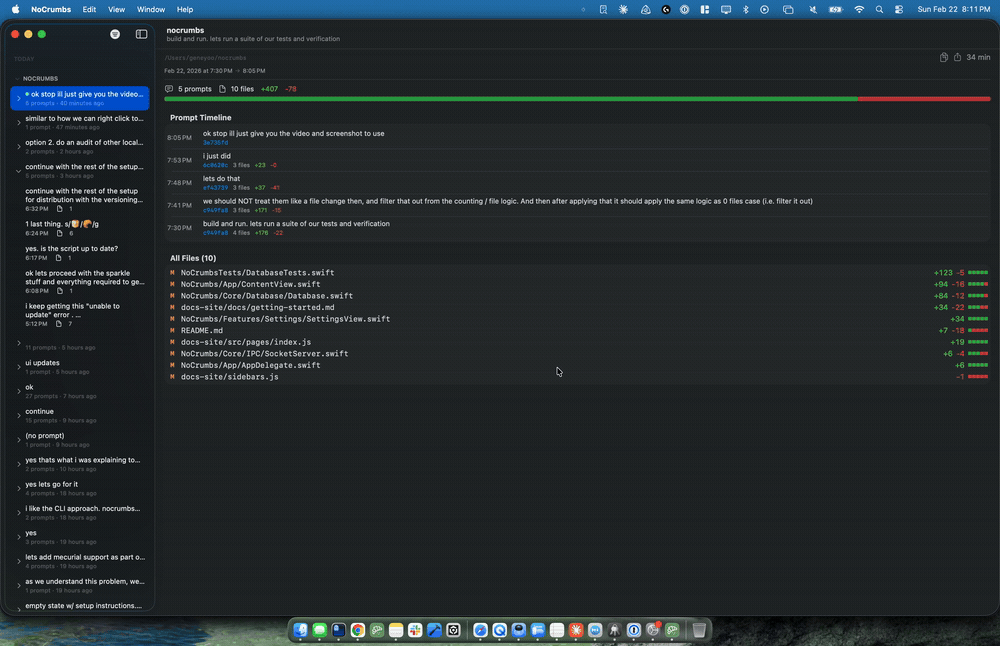Click the document icon on the 5 prompts pill

169,88
